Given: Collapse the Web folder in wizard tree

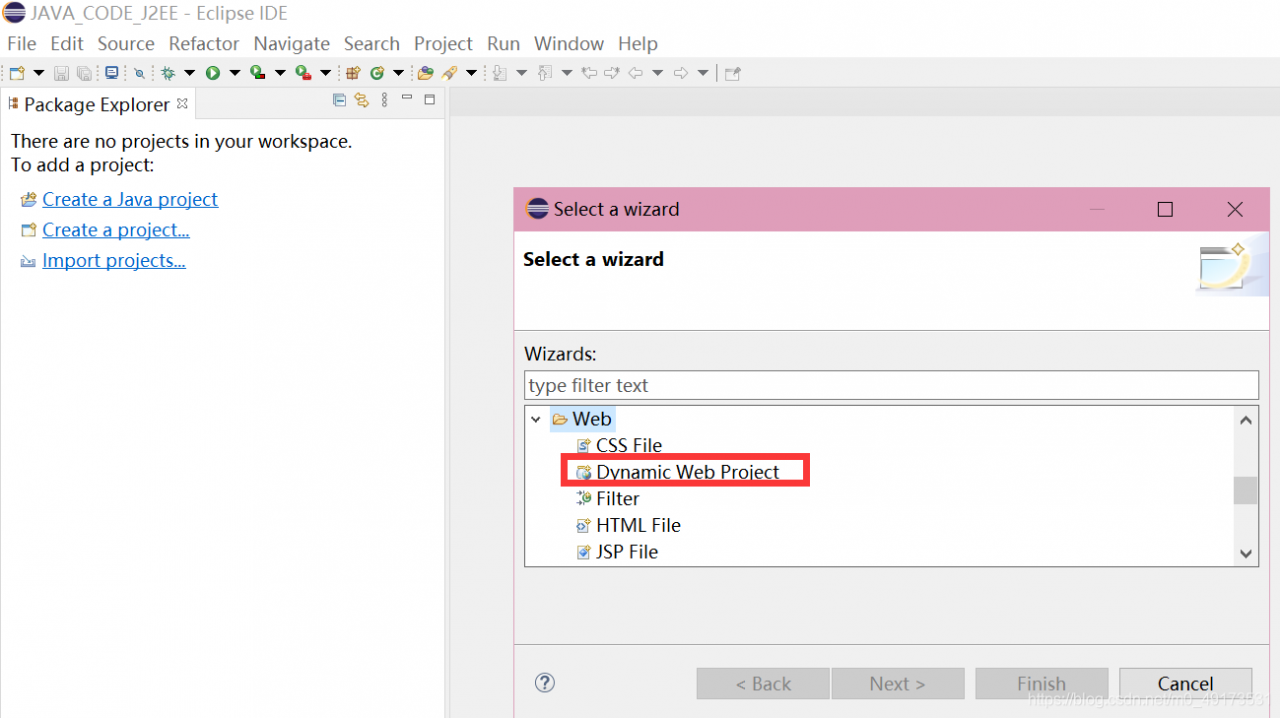Looking at the screenshot, I should (537, 419).
